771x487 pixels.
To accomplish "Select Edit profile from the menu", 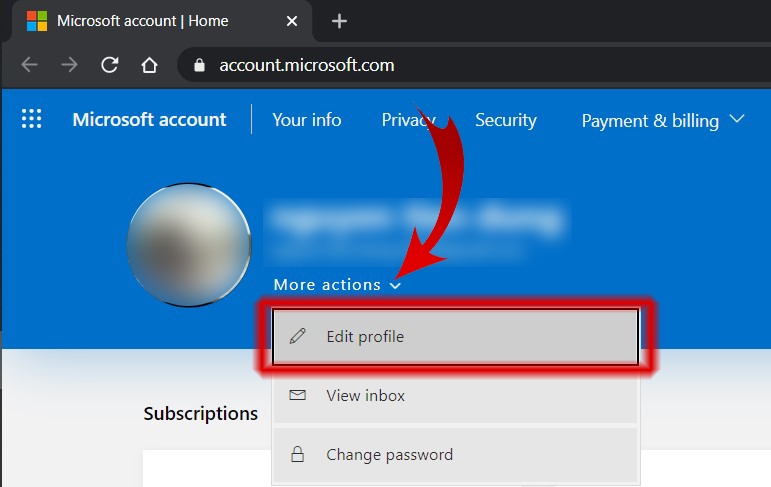I will tap(455, 337).
